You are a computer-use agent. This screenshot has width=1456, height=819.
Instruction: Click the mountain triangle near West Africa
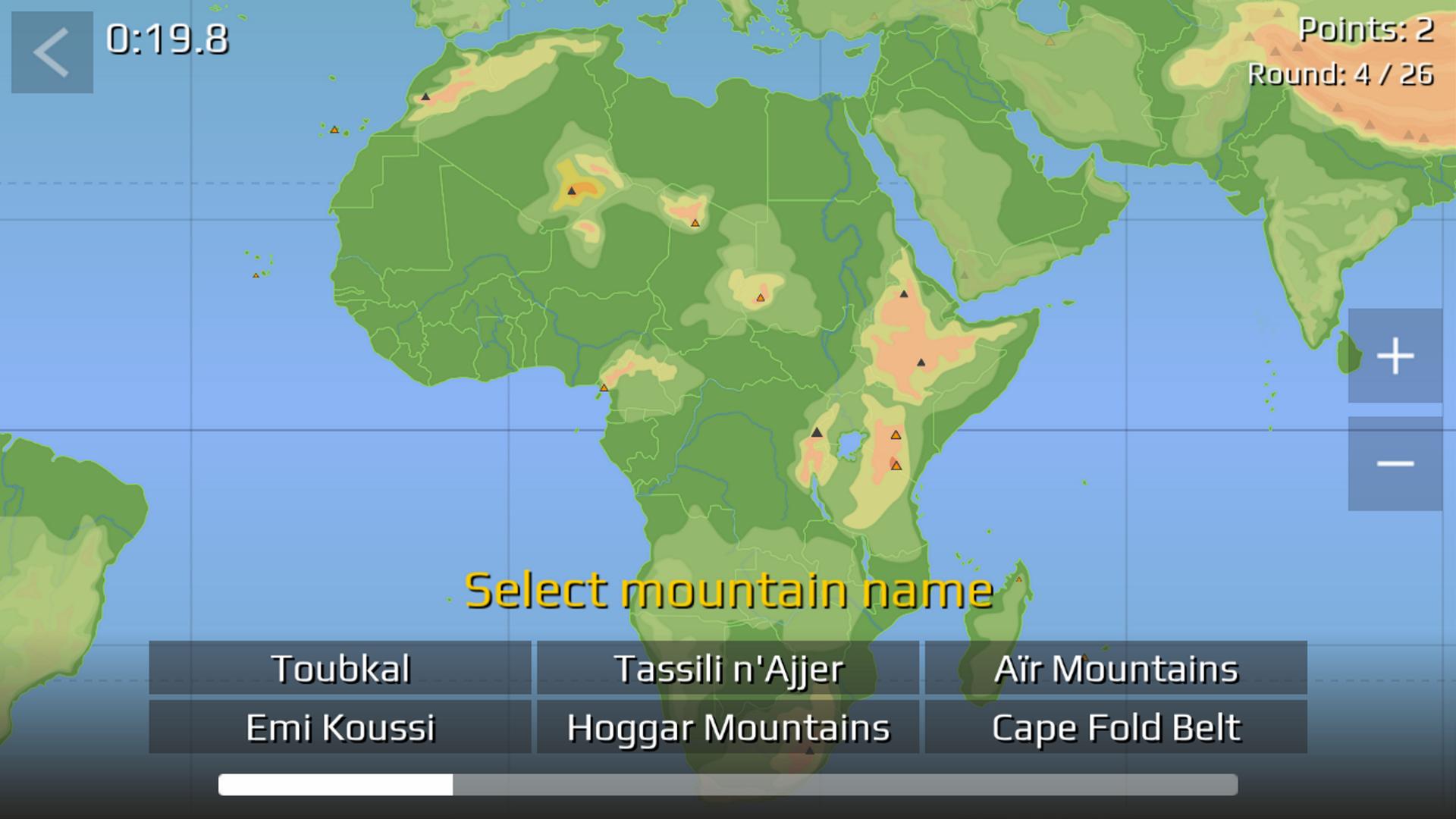(604, 388)
